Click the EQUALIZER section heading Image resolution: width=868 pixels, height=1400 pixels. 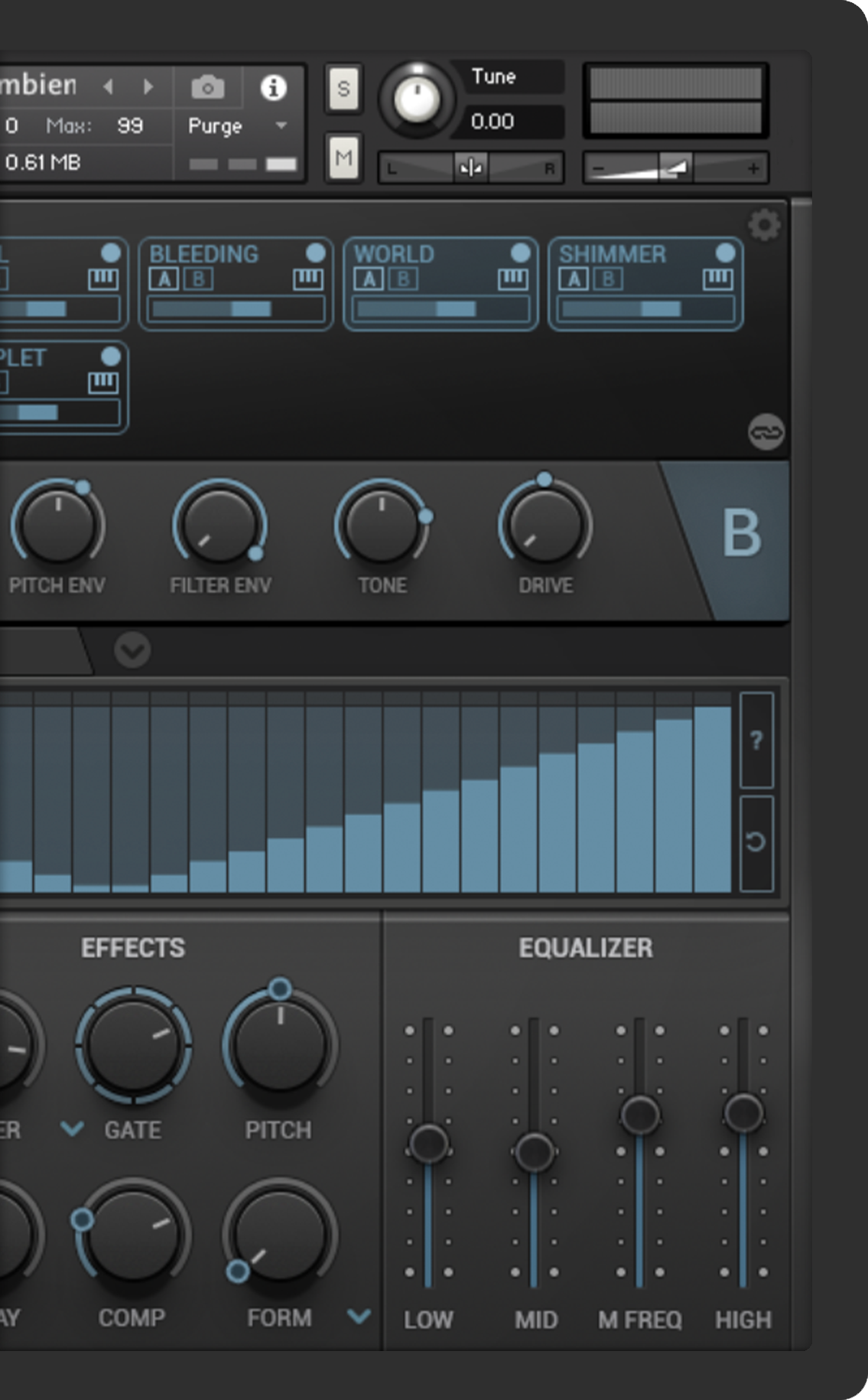[586, 948]
